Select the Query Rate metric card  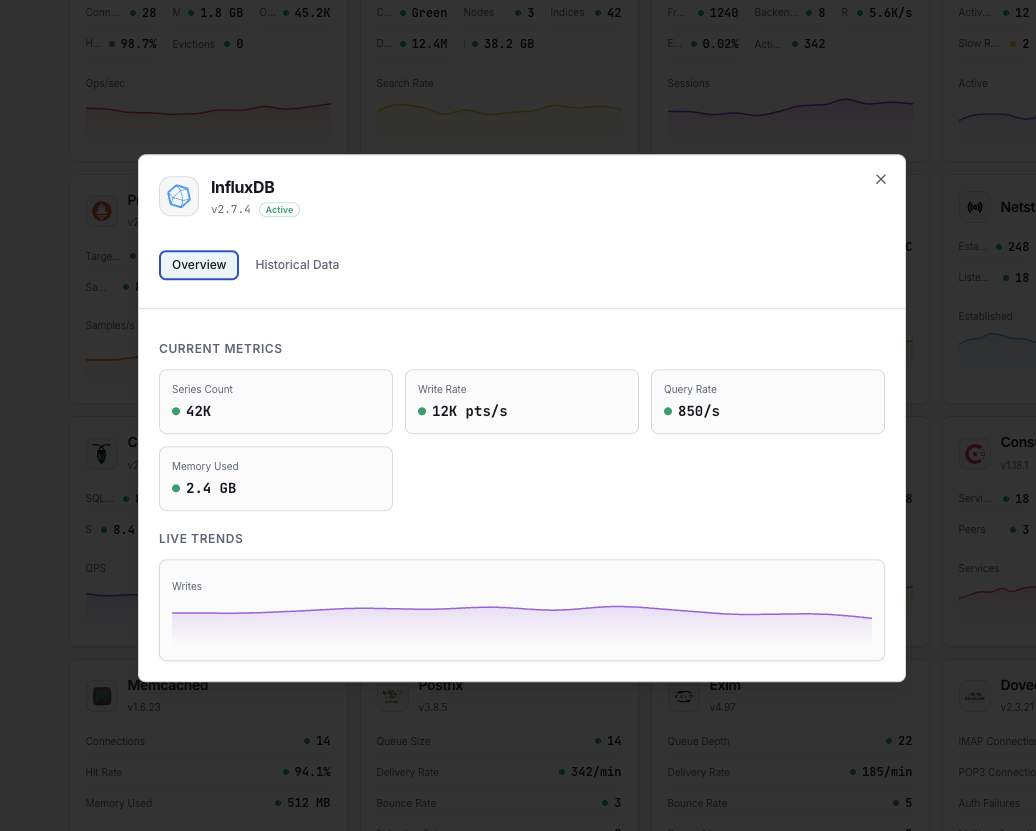(x=767, y=401)
